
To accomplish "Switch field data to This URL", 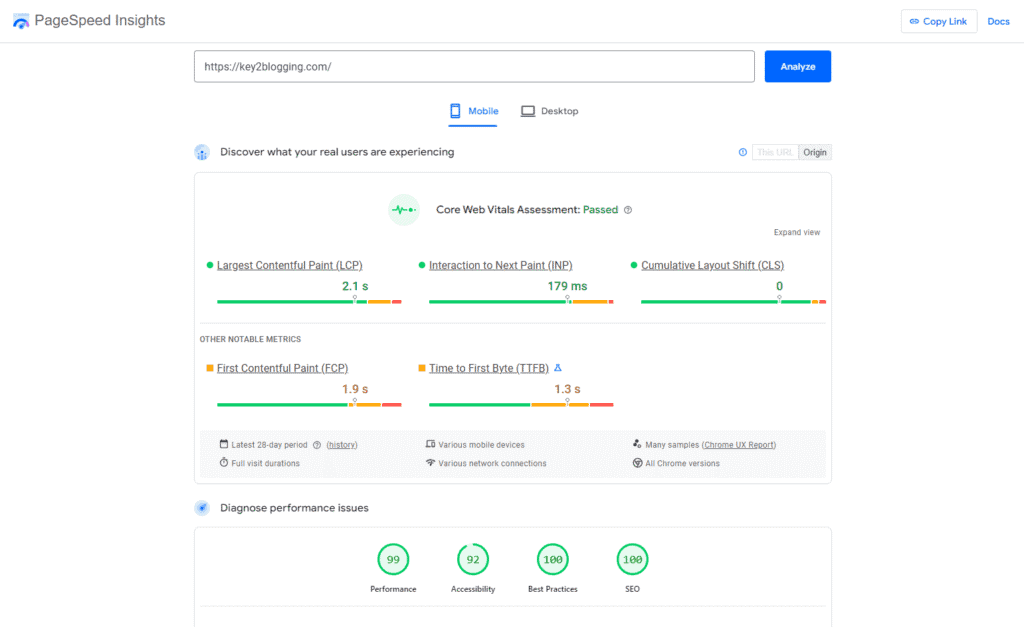I will [x=775, y=152].
